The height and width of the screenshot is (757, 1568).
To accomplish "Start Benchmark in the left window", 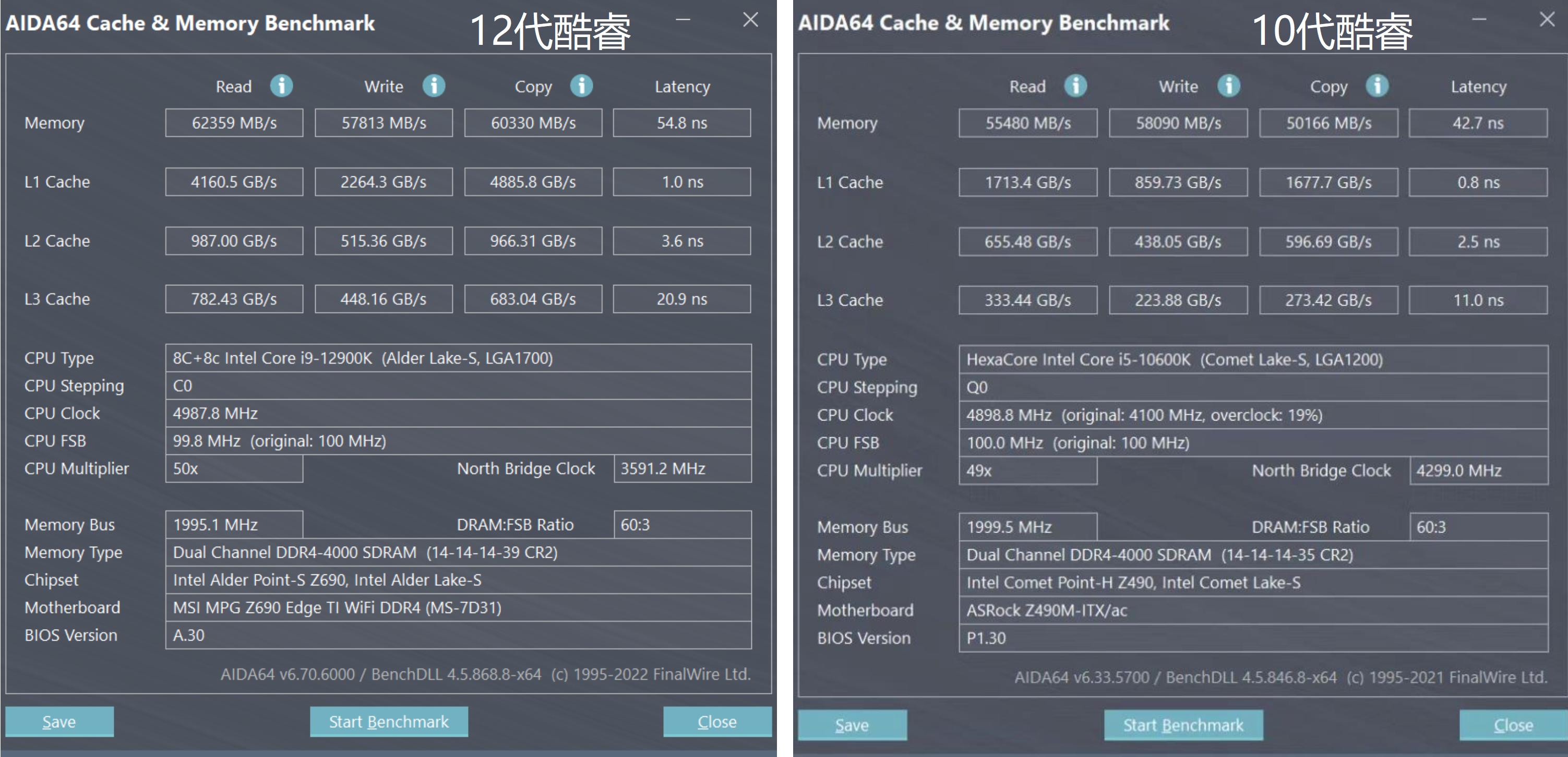I will click(x=389, y=722).
